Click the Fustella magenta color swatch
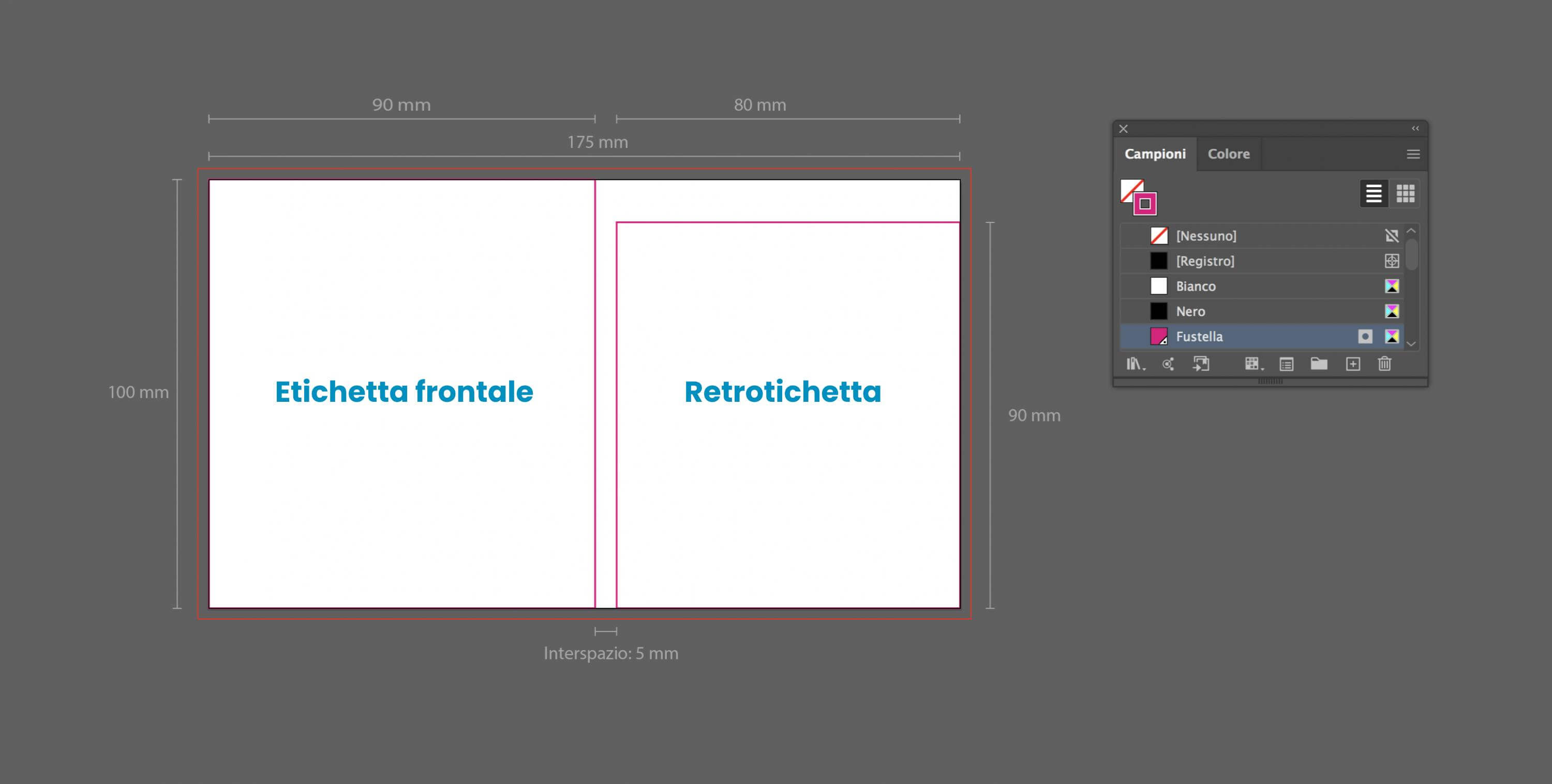Viewport: 1552px width, 784px height. pyautogui.click(x=1159, y=337)
